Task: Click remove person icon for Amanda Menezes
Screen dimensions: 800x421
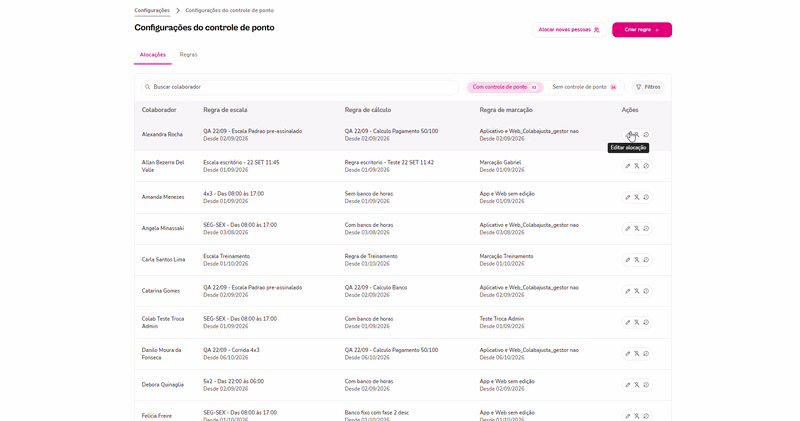Action: tap(637, 197)
